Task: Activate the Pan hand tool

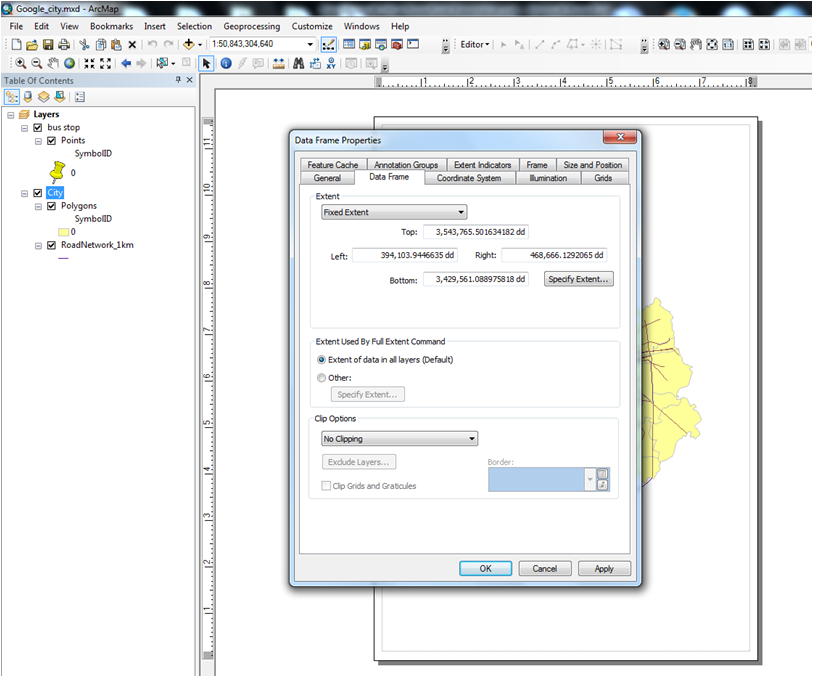Action: tap(53, 63)
